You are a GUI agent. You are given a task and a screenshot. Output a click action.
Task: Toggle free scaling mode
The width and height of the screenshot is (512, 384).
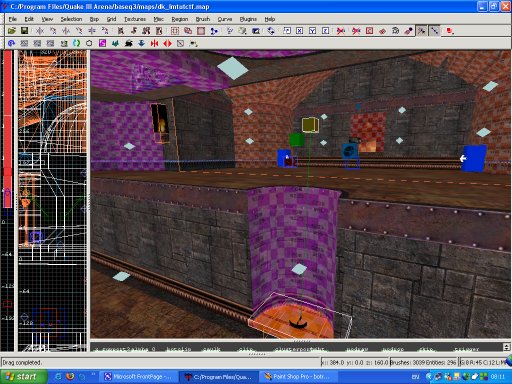pos(287,31)
